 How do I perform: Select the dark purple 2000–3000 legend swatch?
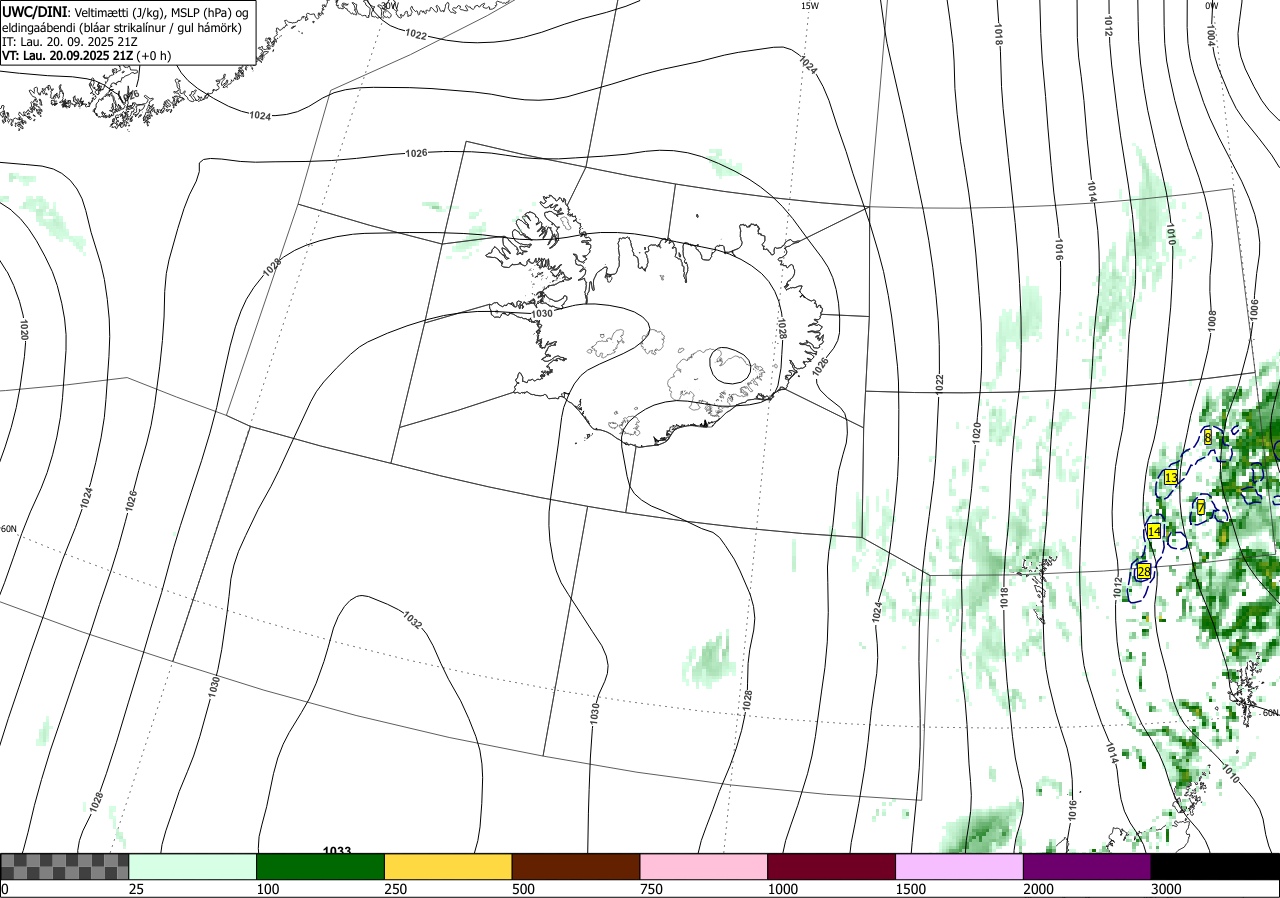tap(1087, 866)
